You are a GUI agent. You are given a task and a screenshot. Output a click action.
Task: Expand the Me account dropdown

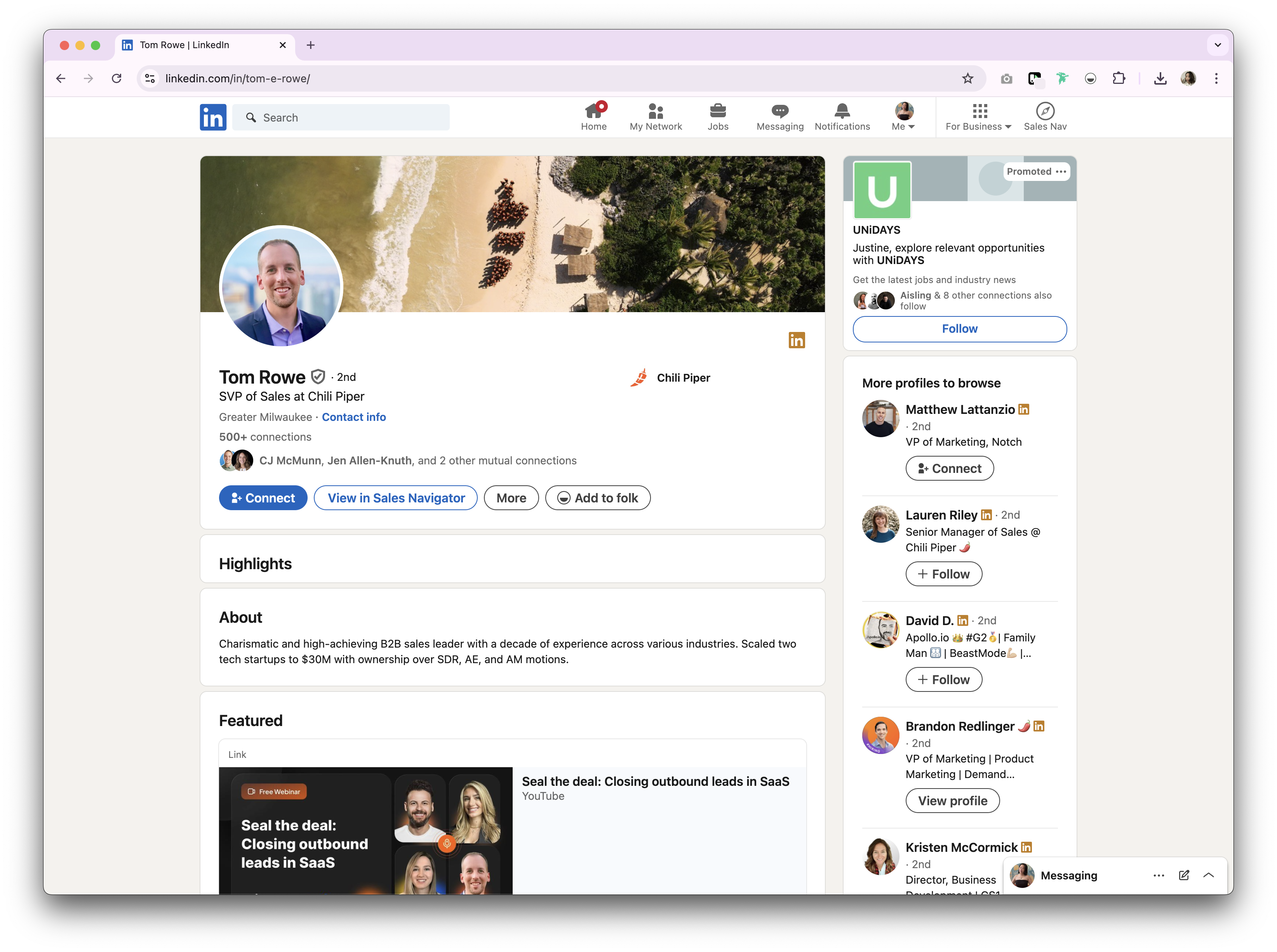click(x=903, y=117)
